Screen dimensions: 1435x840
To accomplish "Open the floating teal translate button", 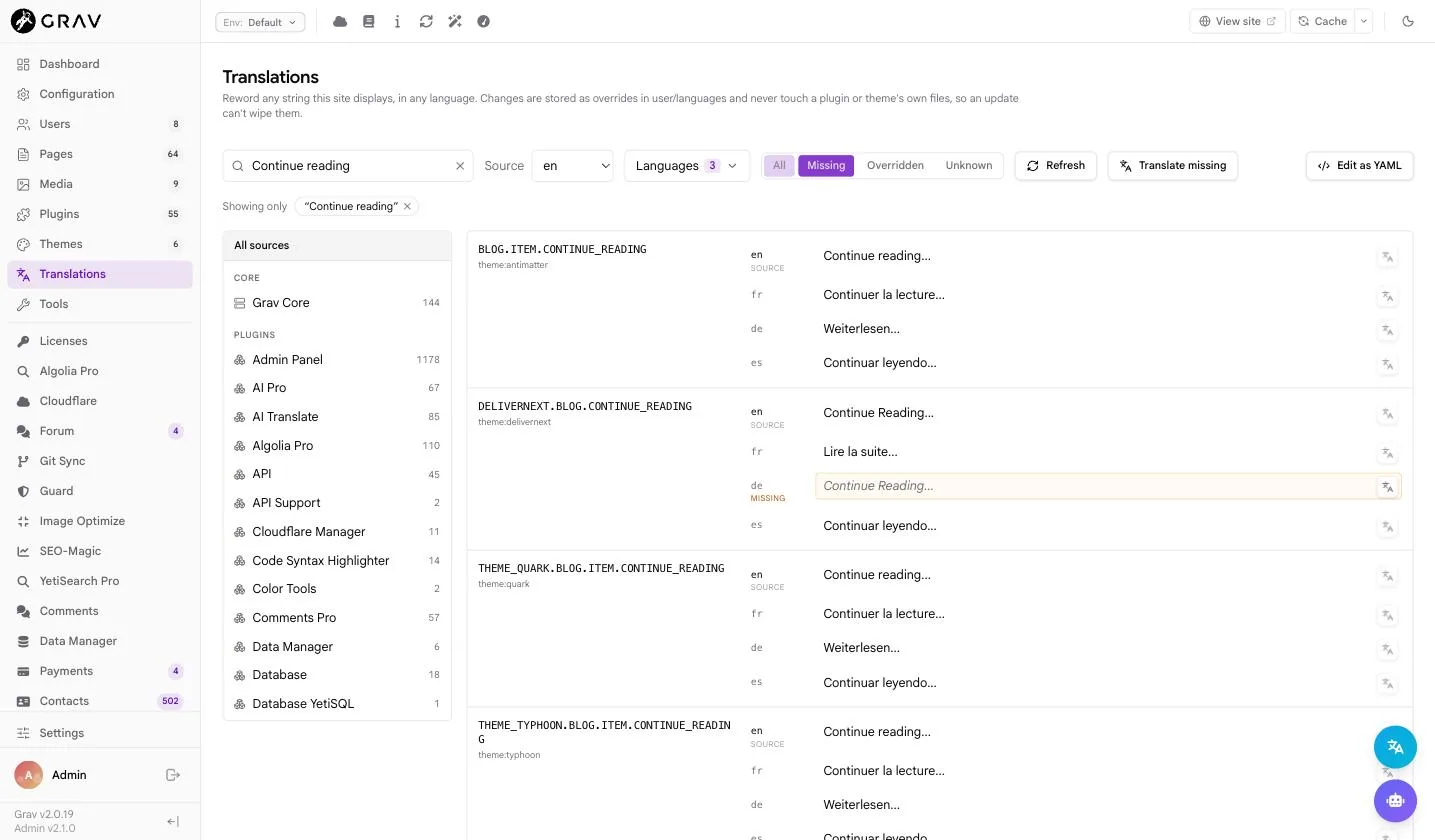I will [x=1395, y=747].
